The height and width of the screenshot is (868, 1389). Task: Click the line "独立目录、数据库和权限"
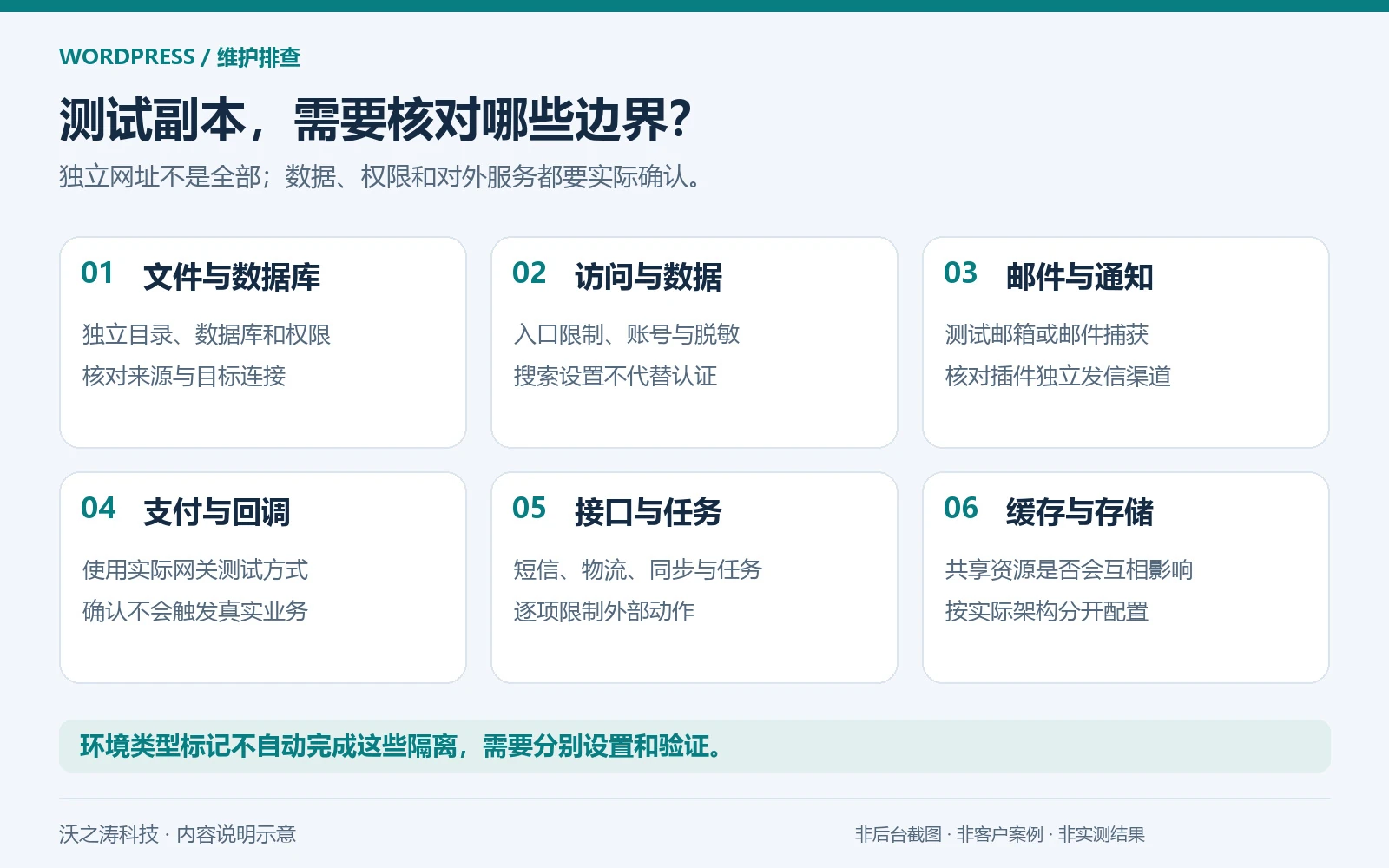pos(207,334)
